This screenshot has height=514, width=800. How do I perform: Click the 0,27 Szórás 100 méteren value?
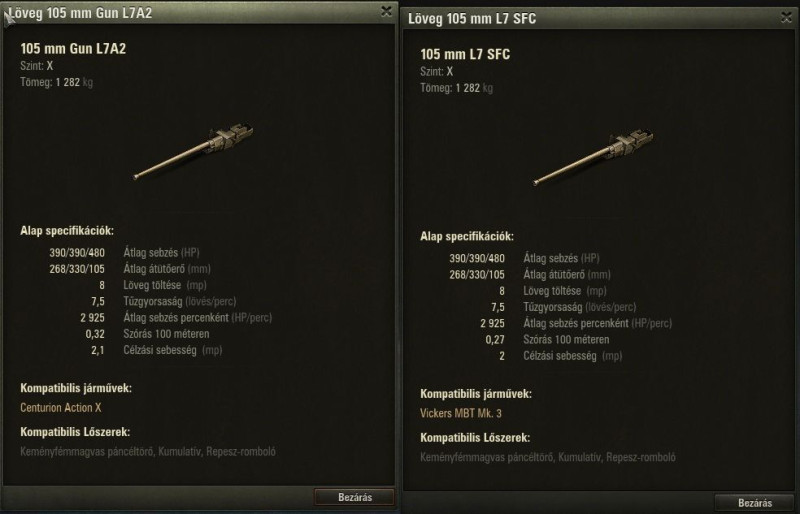[x=495, y=339]
